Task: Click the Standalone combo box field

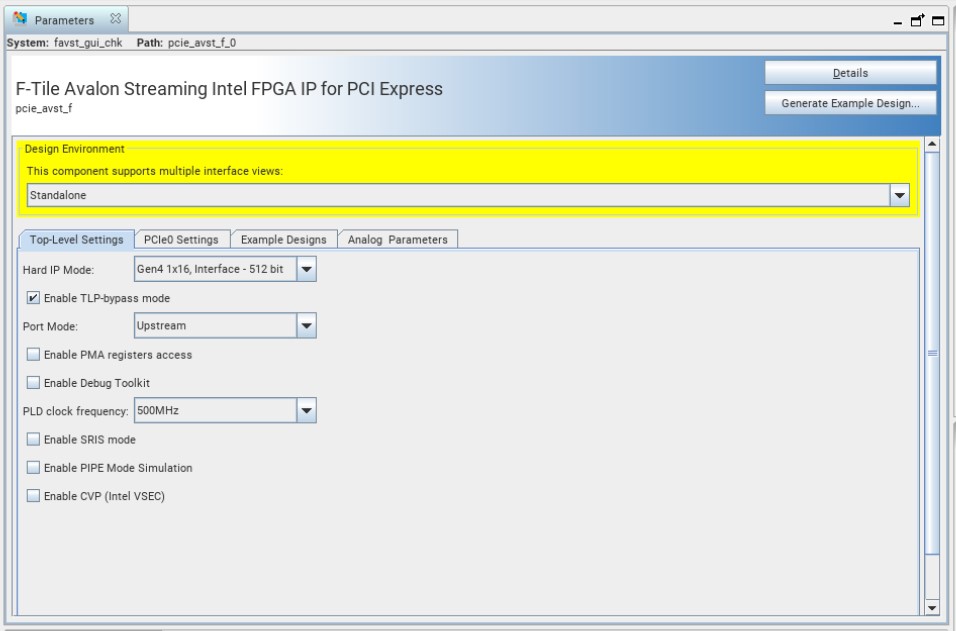Action: click(458, 195)
